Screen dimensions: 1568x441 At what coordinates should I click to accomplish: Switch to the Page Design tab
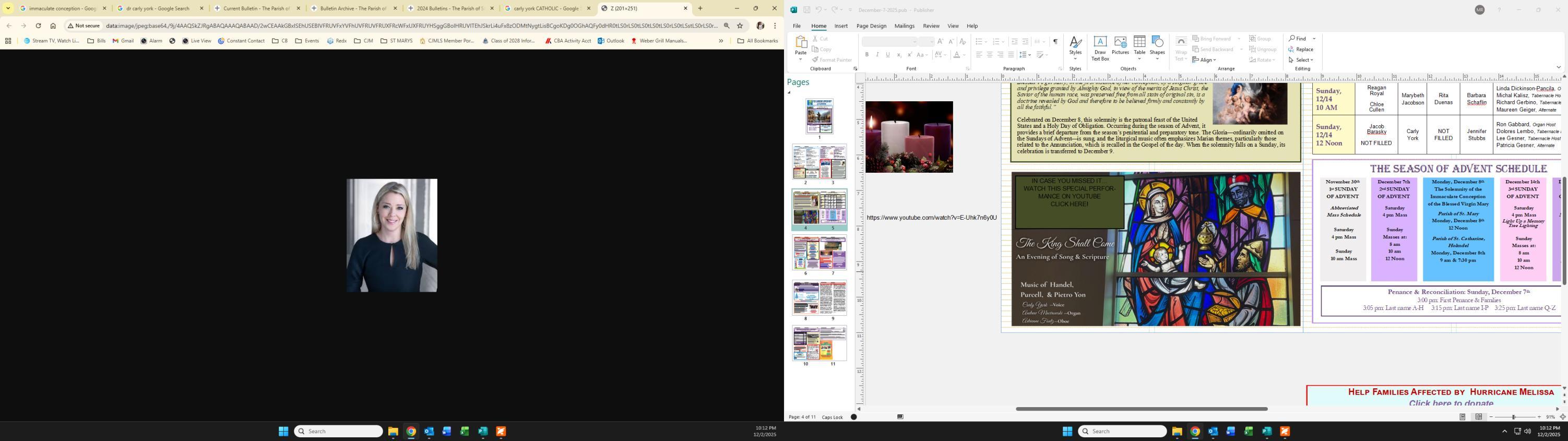coord(871,26)
